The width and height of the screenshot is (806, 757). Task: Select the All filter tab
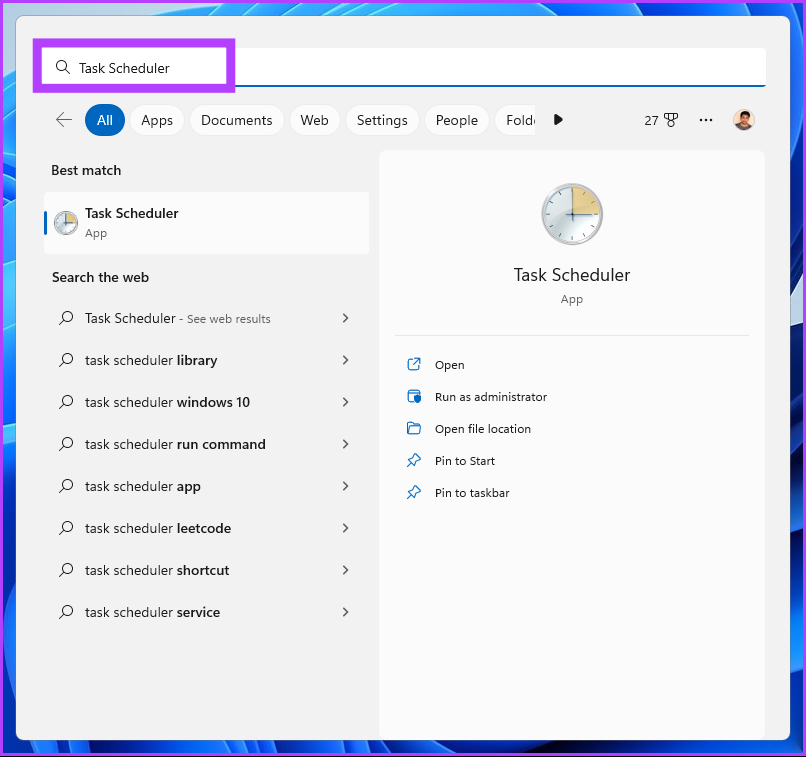(x=105, y=120)
